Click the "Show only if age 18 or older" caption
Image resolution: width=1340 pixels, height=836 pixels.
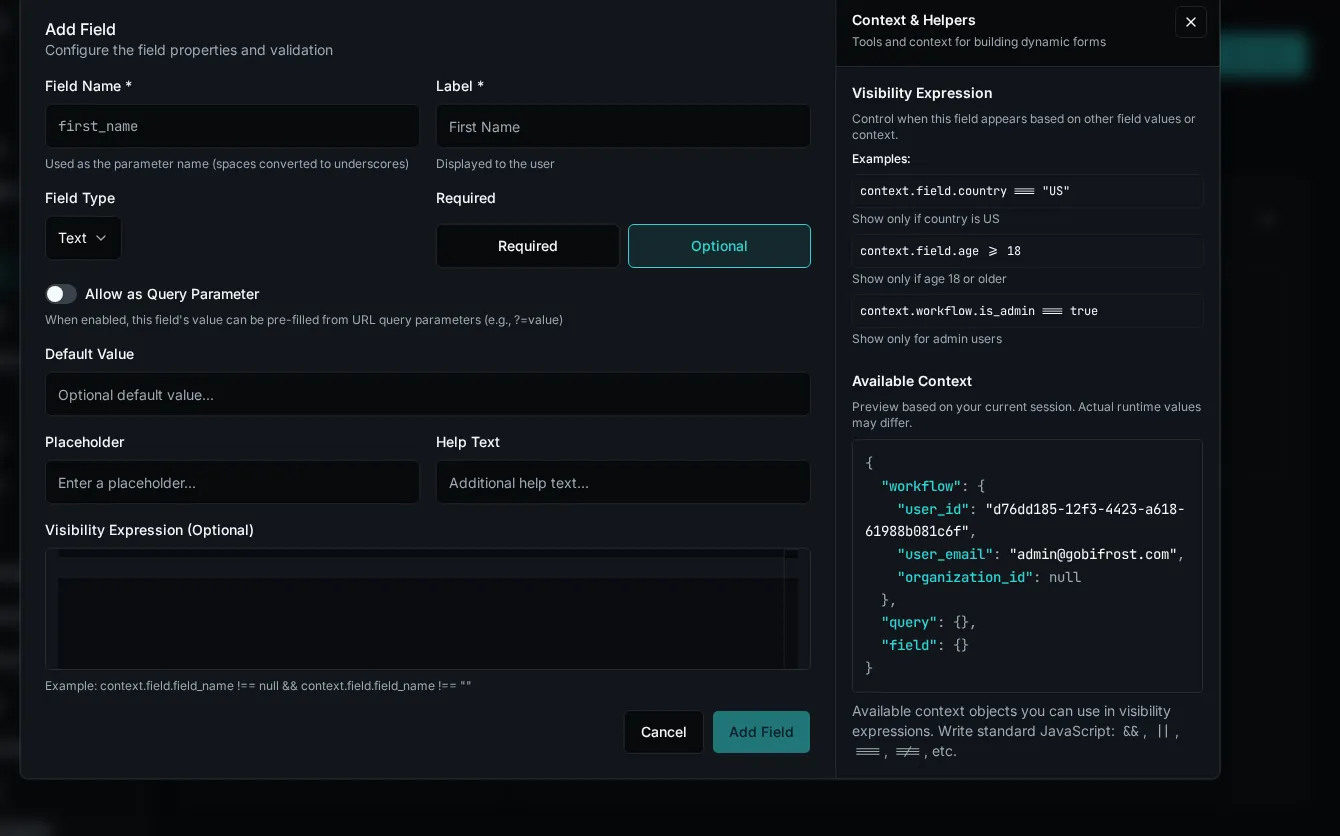pos(929,279)
